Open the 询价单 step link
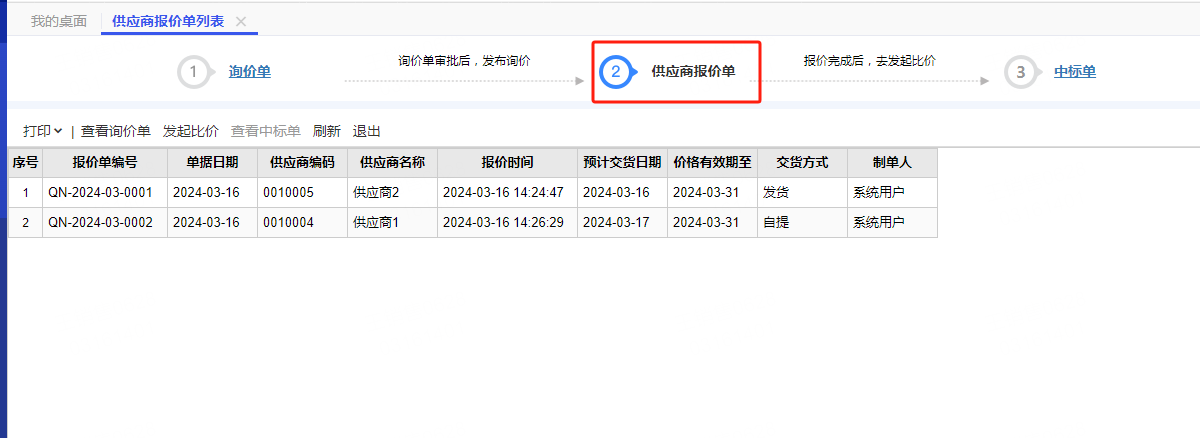Viewport: 1200px width, 438px height. 249,72
